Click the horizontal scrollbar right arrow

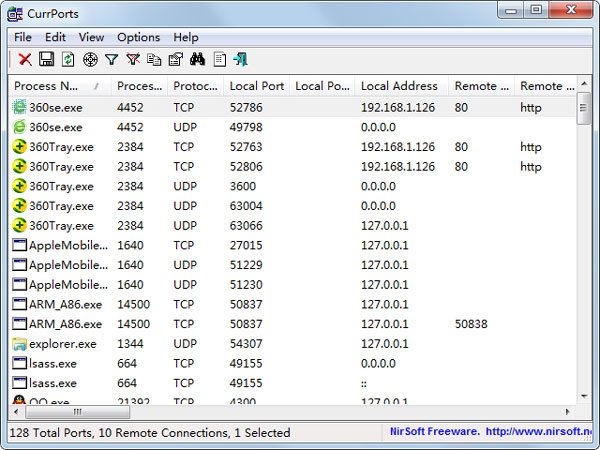[x=567, y=412]
